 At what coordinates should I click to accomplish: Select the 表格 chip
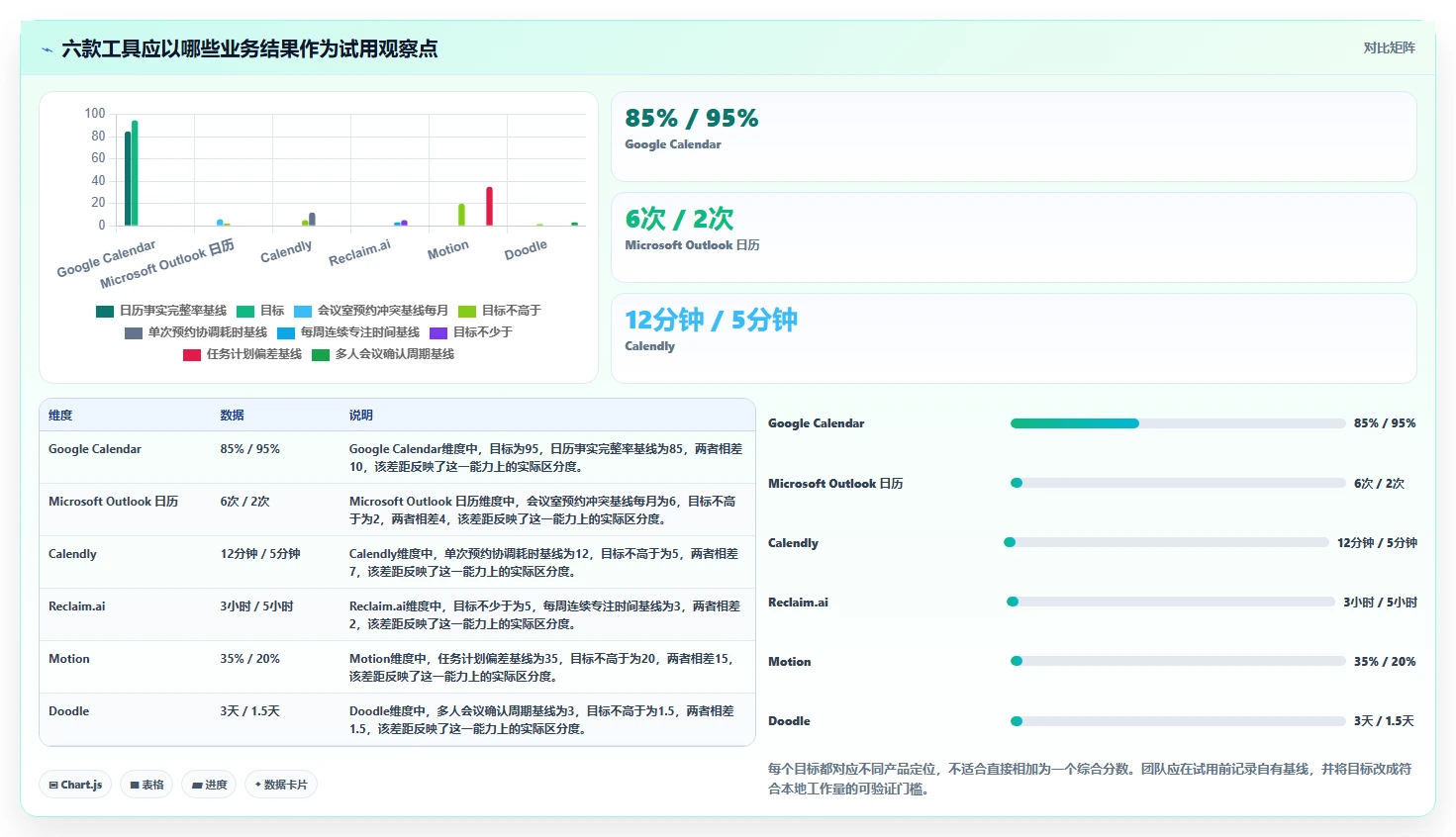[146, 785]
